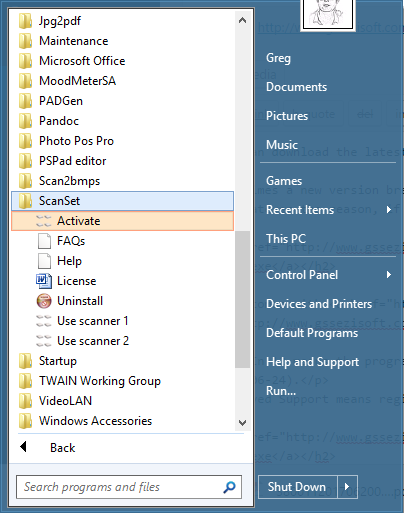Viewport: 404px width, 513px height.
Task: Click the Photo Pos Pro folder icon
Action: pos(26,141)
